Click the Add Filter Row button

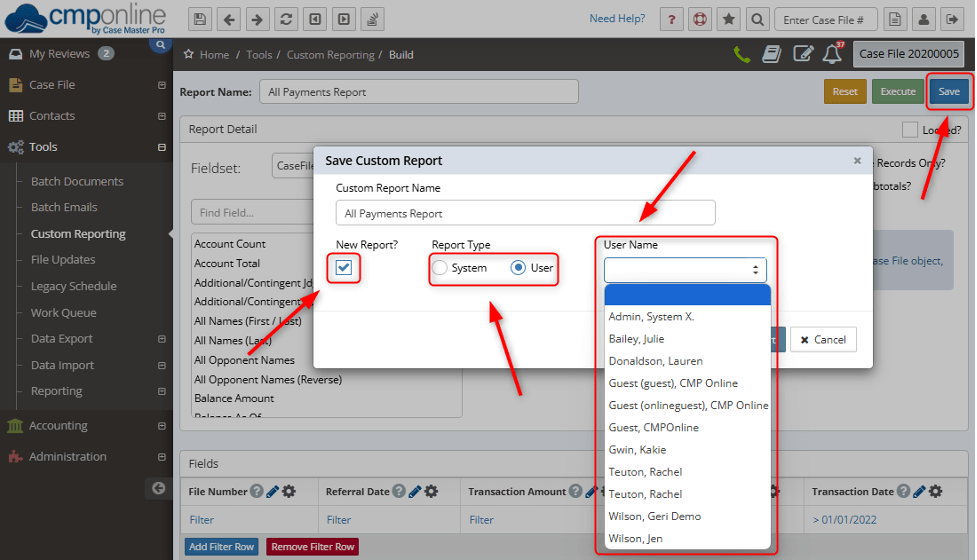pyautogui.click(x=221, y=547)
